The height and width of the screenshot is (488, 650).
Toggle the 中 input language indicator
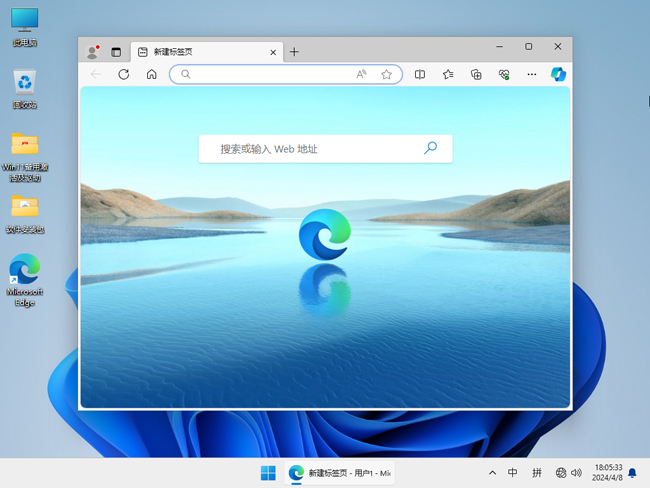(512, 473)
